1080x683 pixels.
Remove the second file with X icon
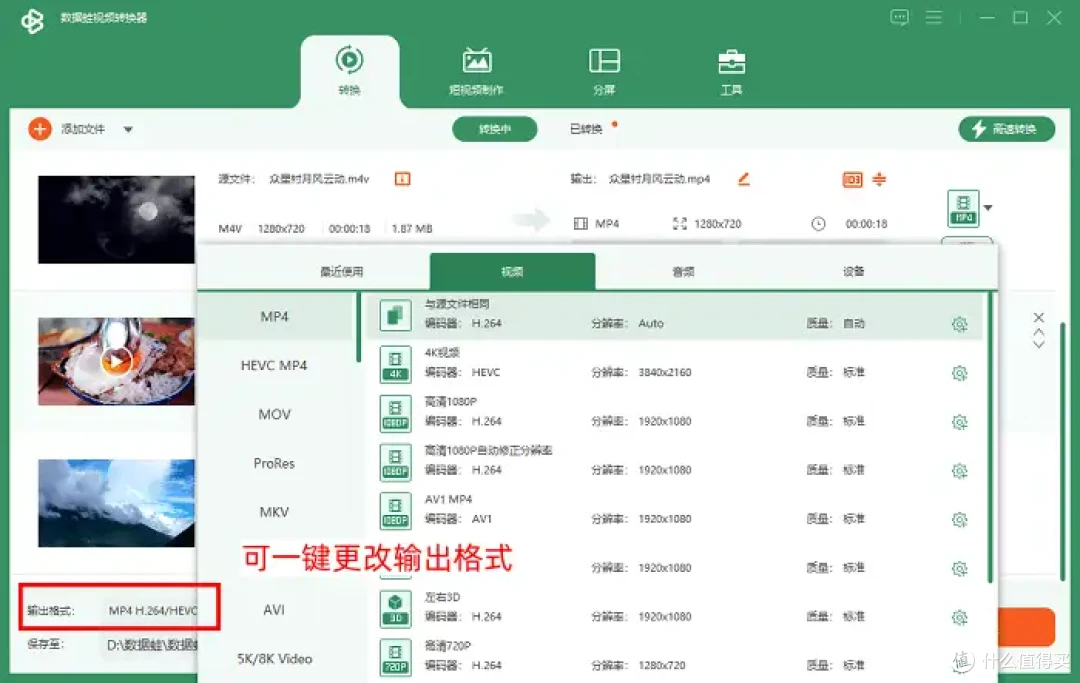click(x=1039, y=317)
